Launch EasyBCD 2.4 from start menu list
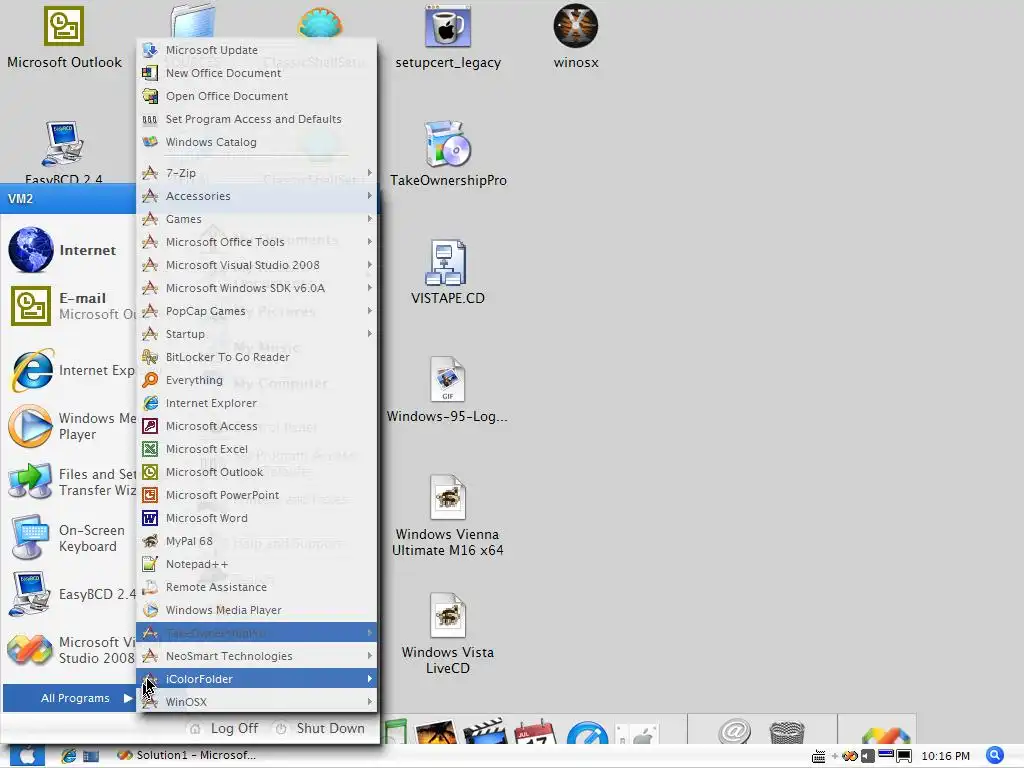 [72, 594]
